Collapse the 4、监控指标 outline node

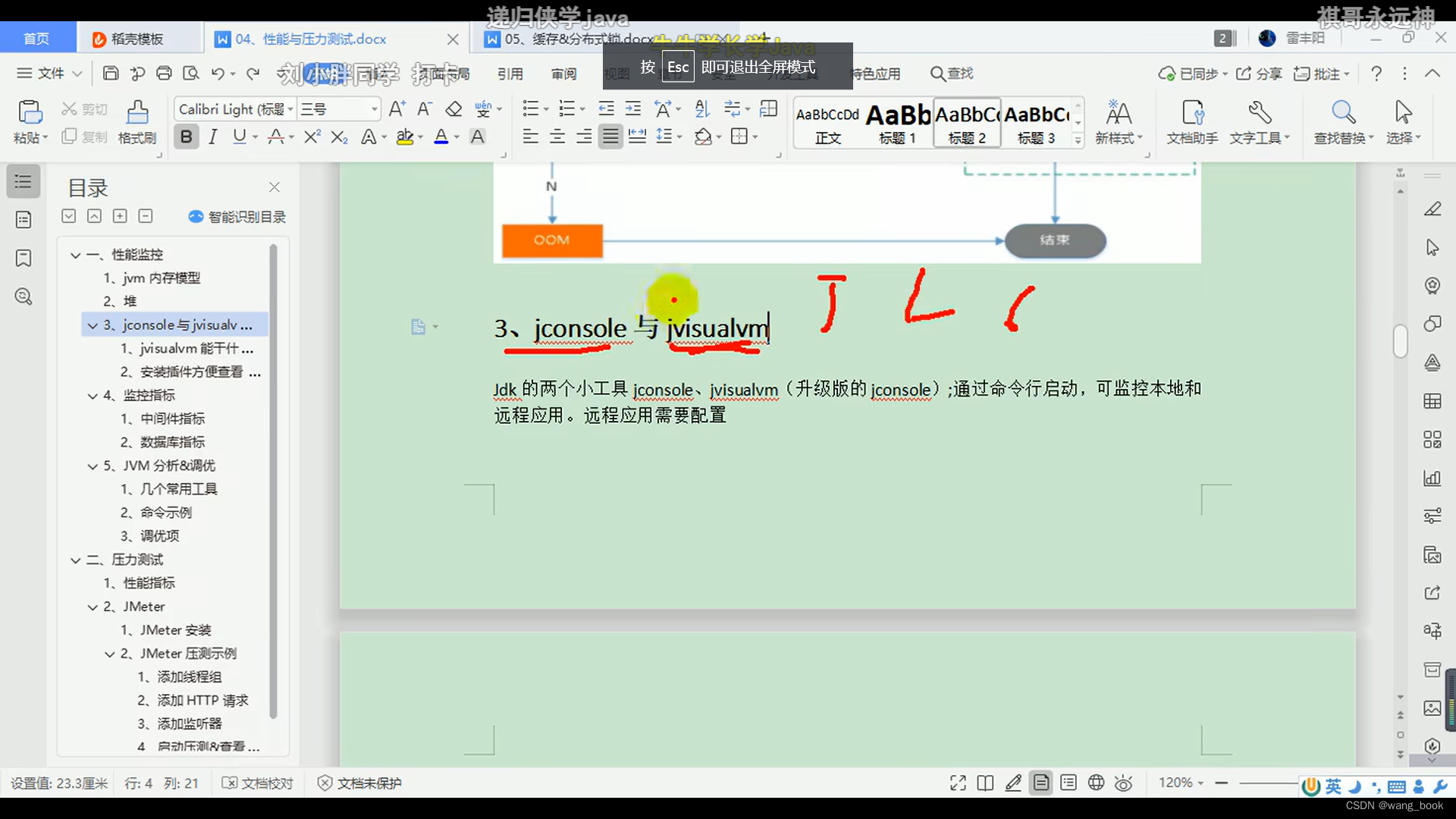click(x=93, y=396)
